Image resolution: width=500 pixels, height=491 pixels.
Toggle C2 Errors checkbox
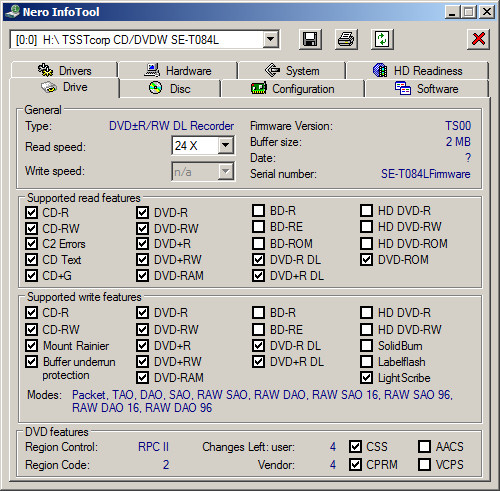coord(32,243)
